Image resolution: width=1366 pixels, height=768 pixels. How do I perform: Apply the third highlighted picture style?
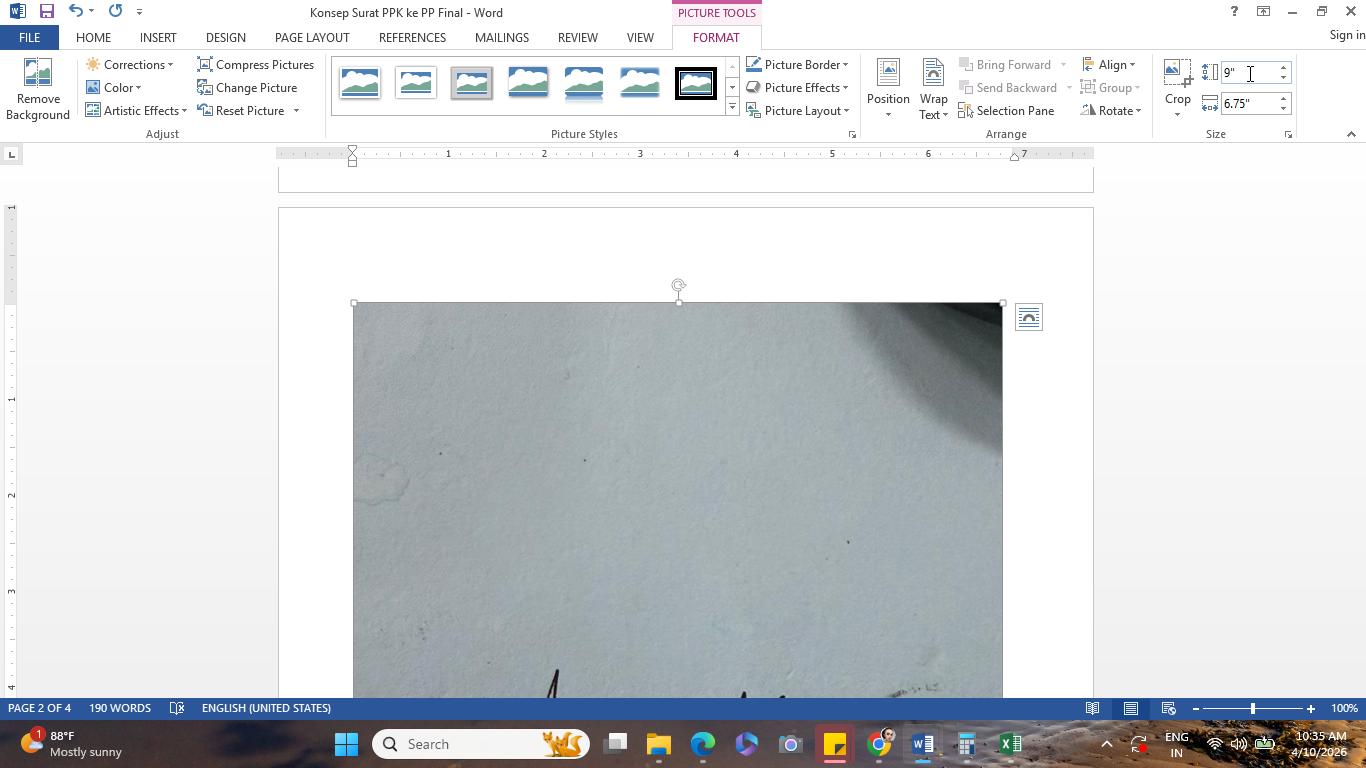tap(472, 83)
